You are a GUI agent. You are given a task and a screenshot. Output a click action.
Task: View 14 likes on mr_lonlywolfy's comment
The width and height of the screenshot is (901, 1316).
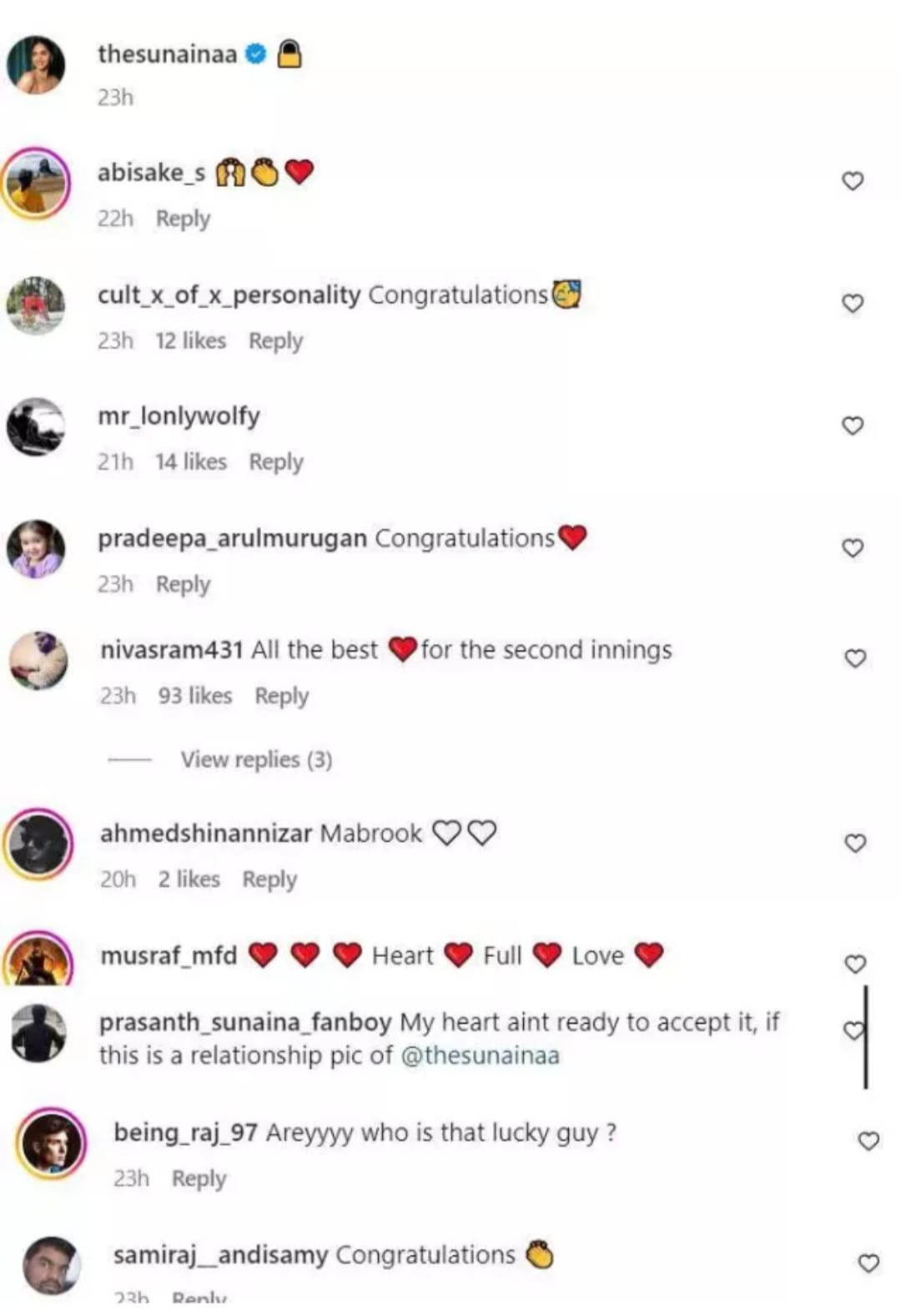click(x=191, y=461)
